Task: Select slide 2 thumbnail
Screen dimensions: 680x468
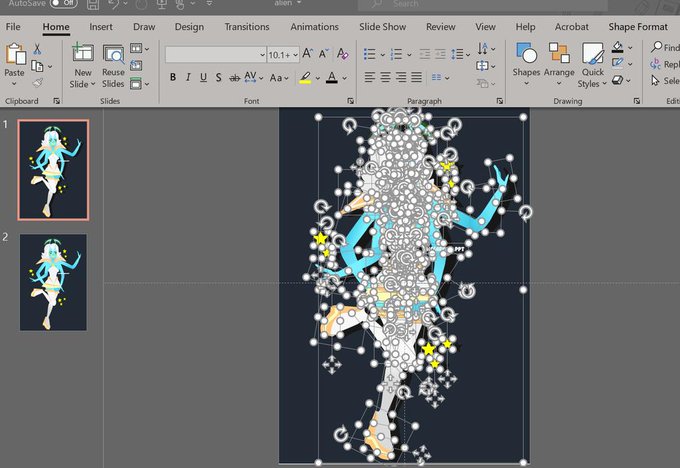Action: 53,282
